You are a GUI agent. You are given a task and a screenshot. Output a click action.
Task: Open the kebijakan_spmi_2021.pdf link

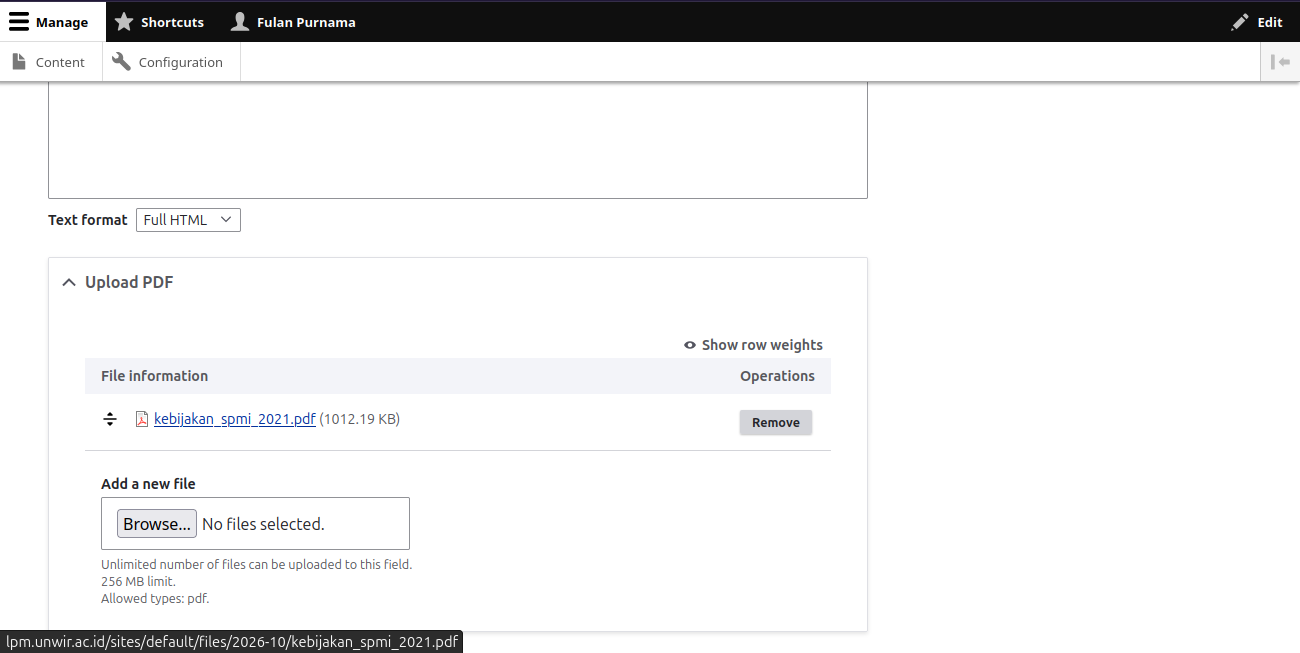tap(235, 419)
